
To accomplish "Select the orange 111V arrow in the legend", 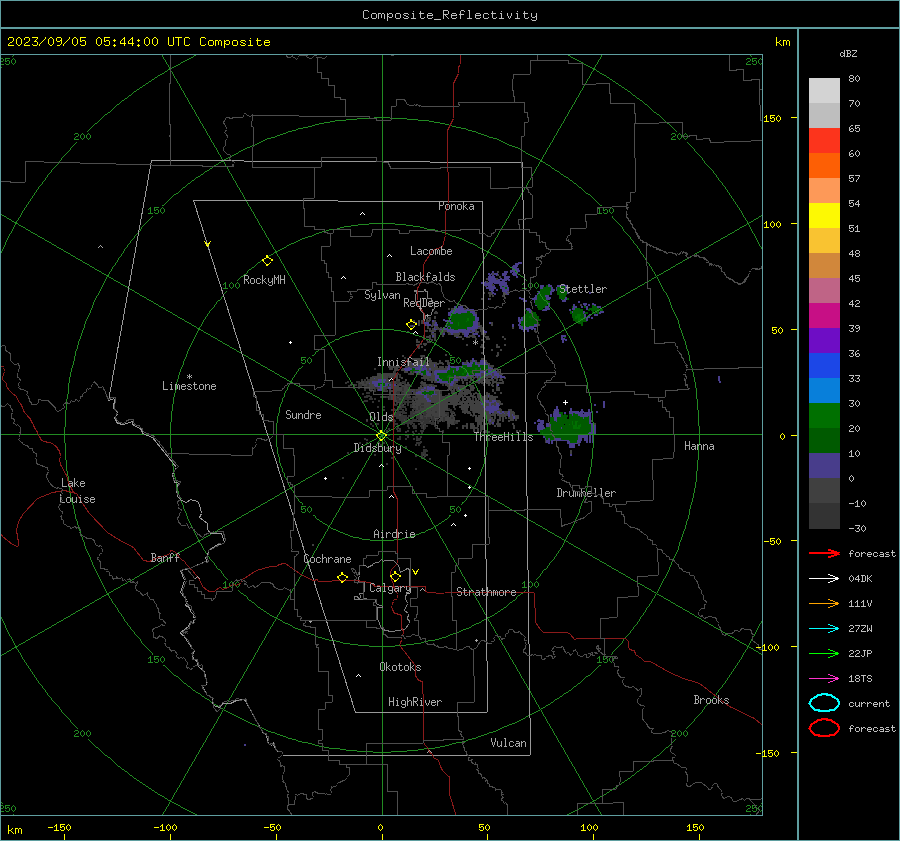I will [x=824, y=603].
